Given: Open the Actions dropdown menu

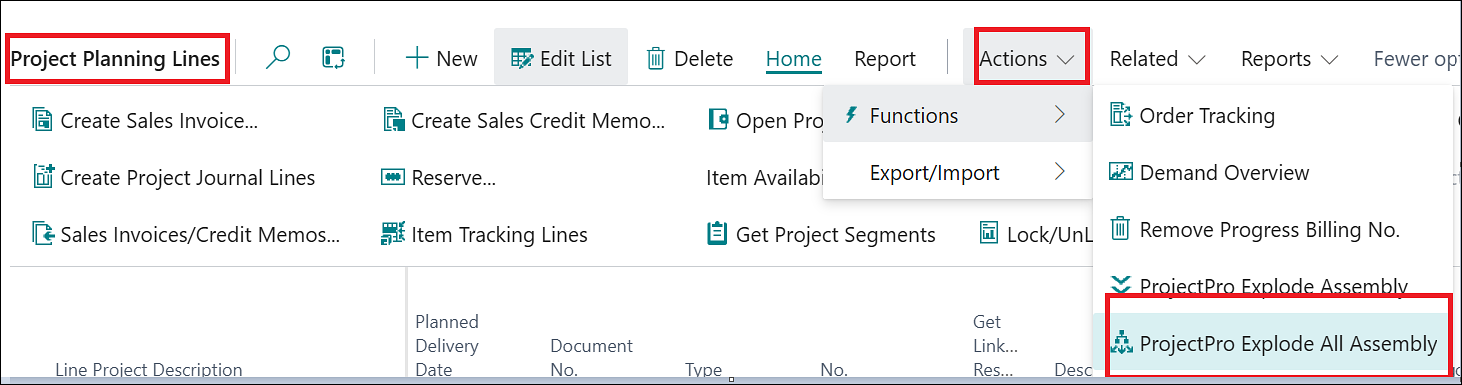Looking at the screenshot, I should (1027, 59).
